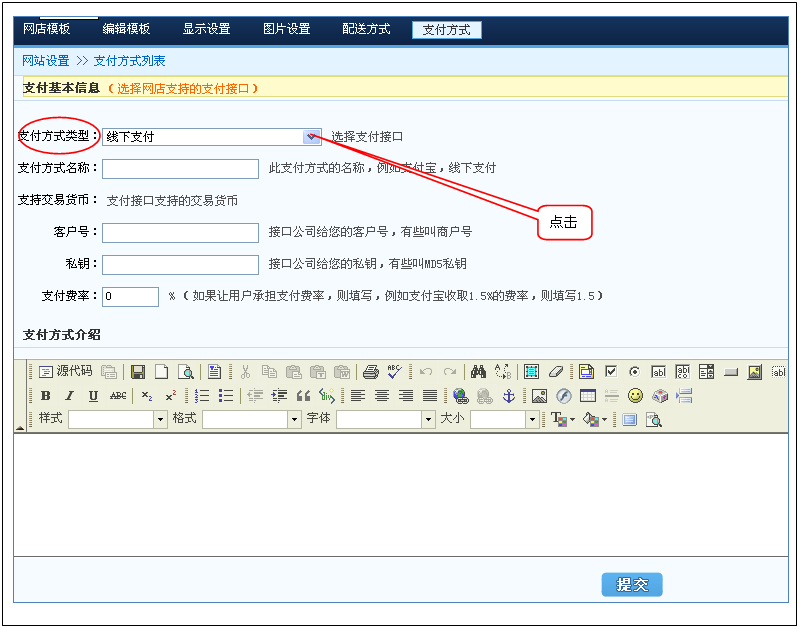Insert a smiley emoticon
Viewport: 800px width, 629px height.
[x=635, y=396]
